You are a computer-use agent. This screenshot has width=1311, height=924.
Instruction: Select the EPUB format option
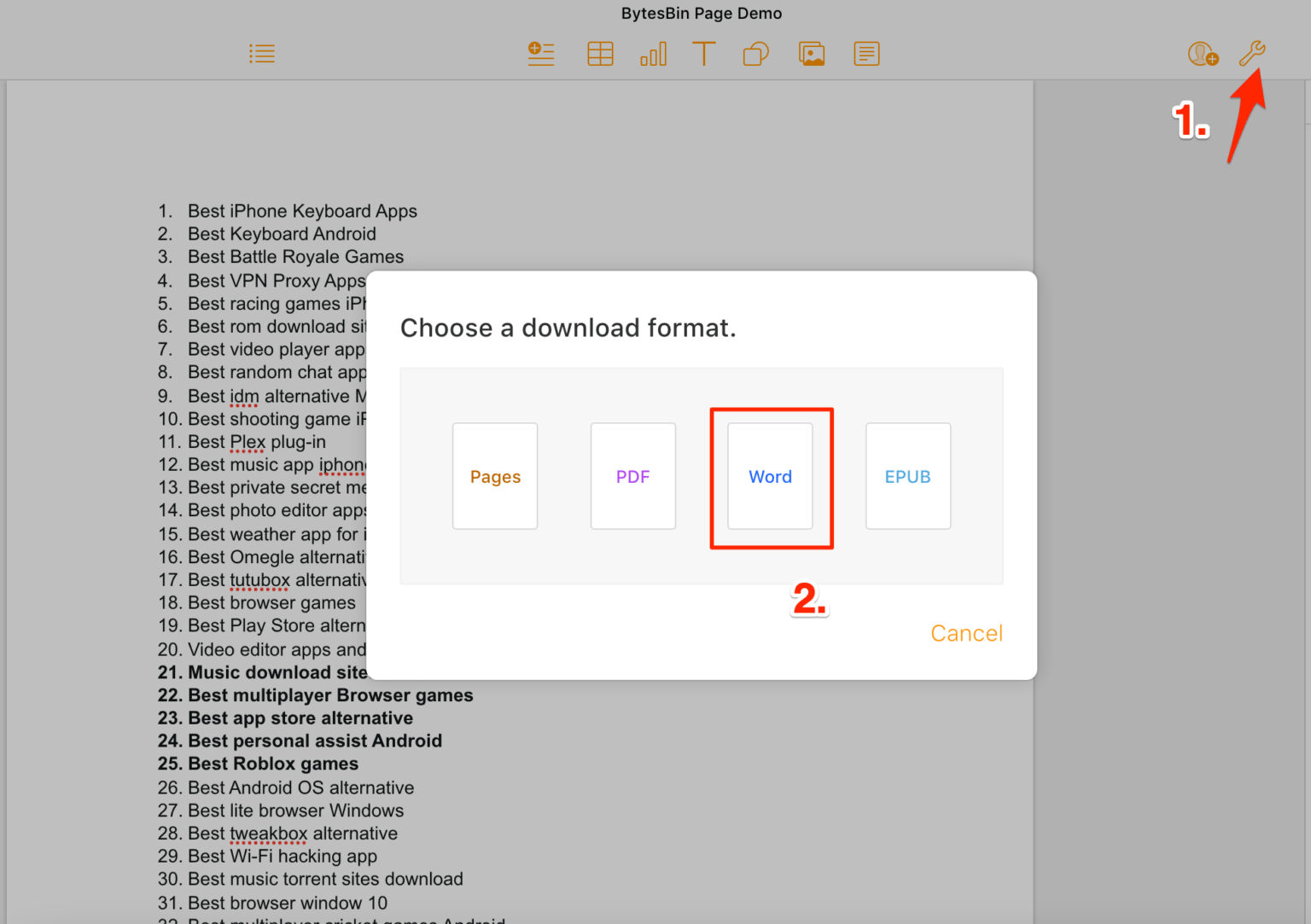(x=907, y=476)
